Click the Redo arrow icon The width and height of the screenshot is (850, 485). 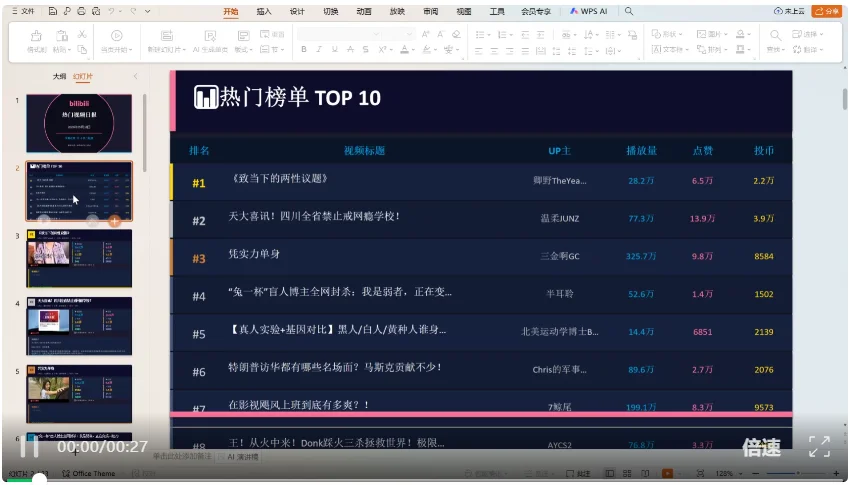coord(133,11)
